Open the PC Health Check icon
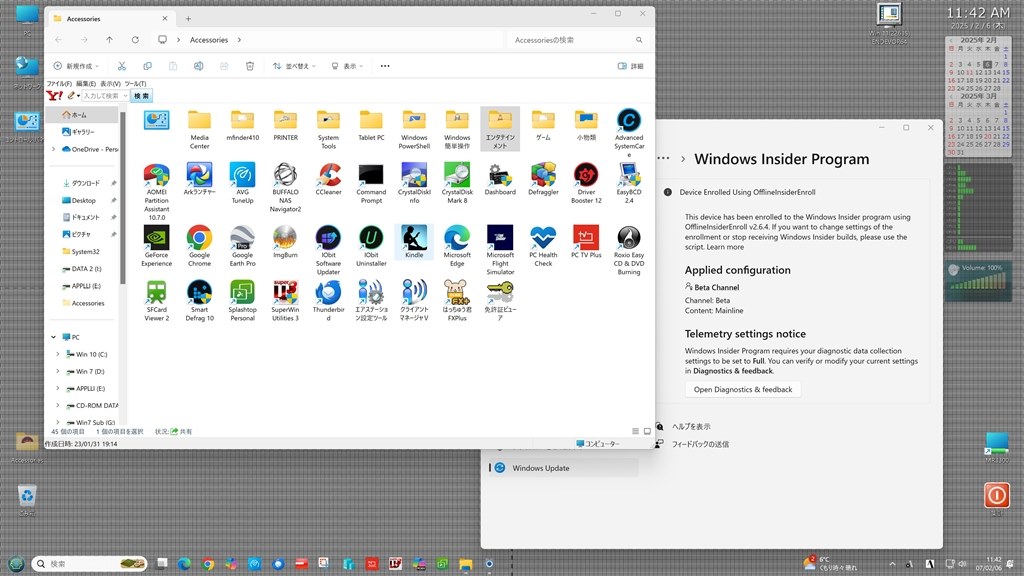Image resolution: width=1024 pixels, height=576 pixels. (x=543, y=246)
